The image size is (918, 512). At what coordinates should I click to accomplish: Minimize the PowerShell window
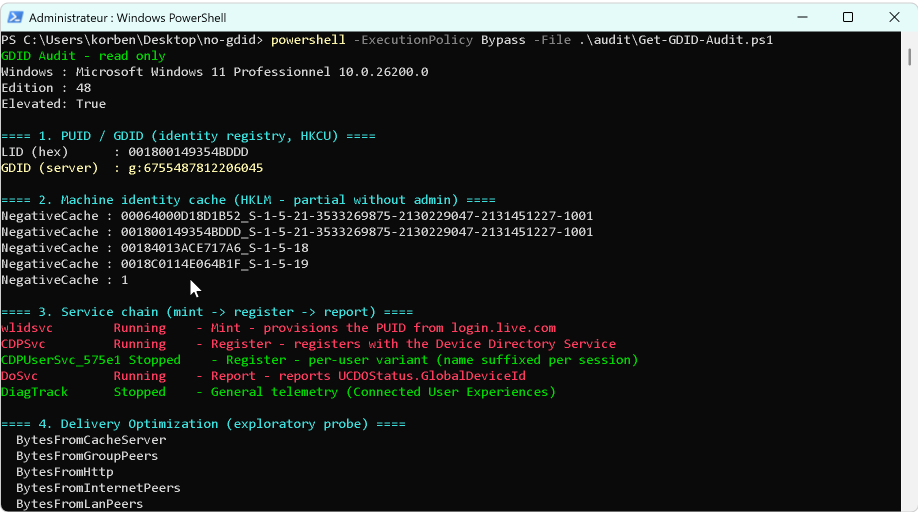802,18
